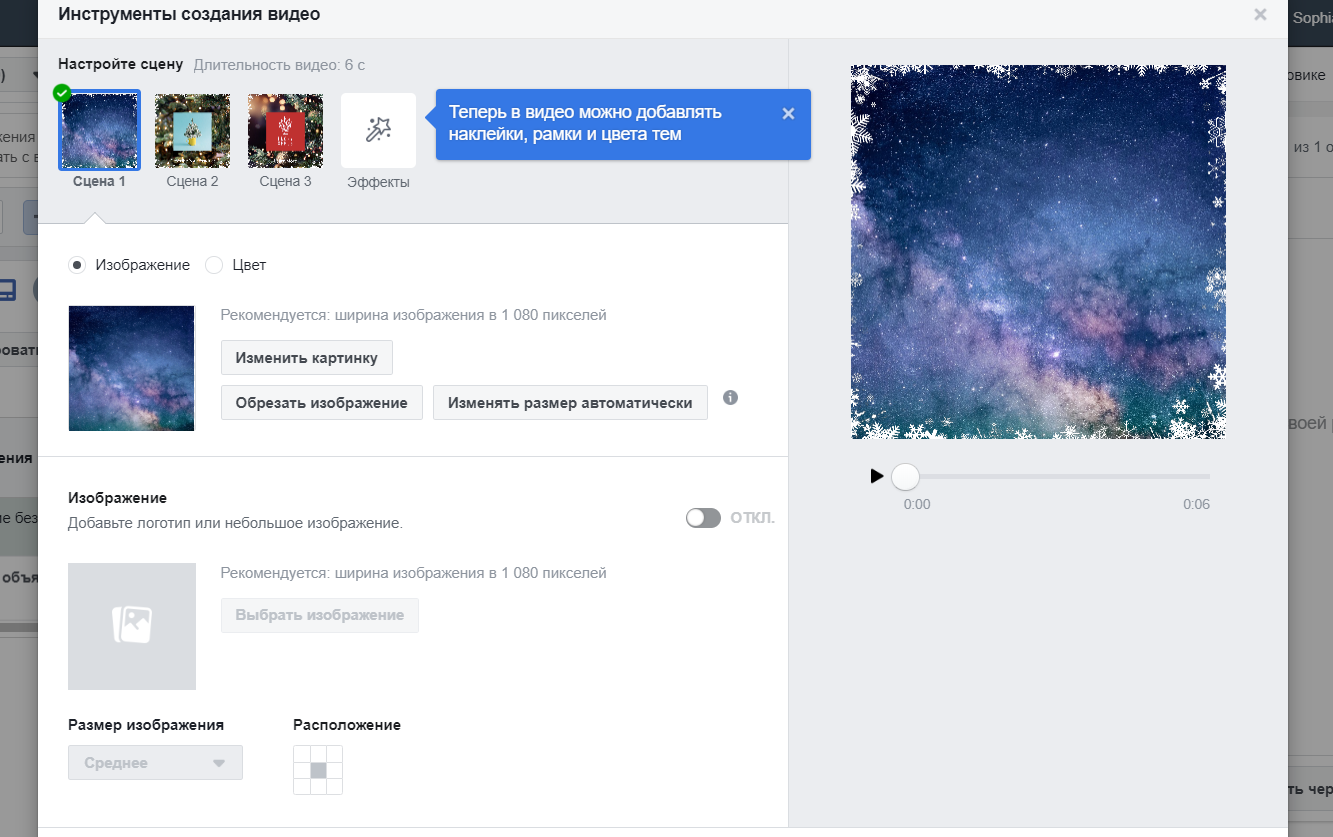
Task: Click the Обрезать изображение button
Action: pyautogui.click(x=322, y=402)
